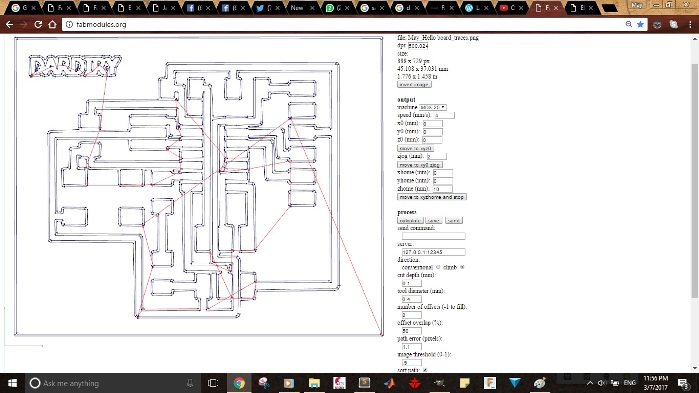Image resolution: width=699 pixels, height=393 pixels.
Task: Click the zoom magnifier icon in address bar
Action: [629, 25]
